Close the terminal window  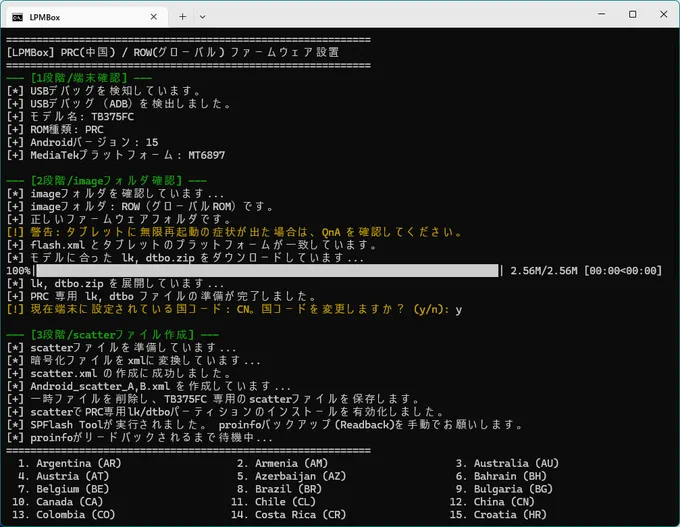pos(664,14)
